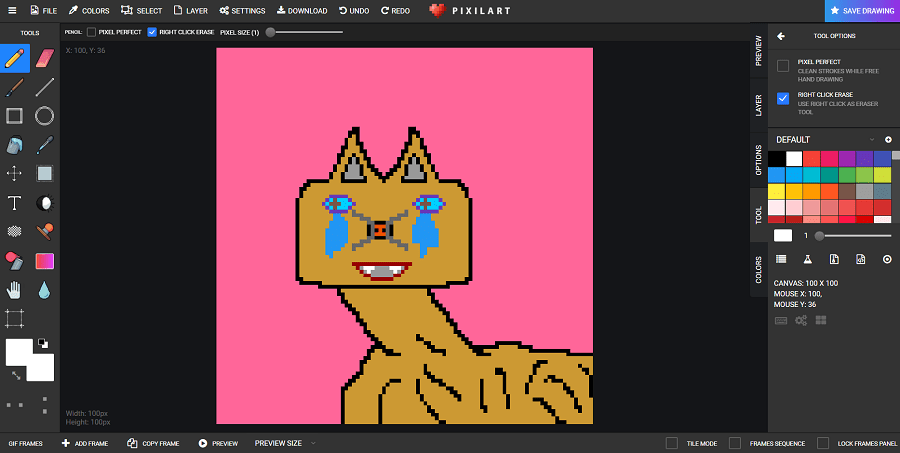Play the animation Preview
This screenshot has width=900, height=453.
coord(218,443)
